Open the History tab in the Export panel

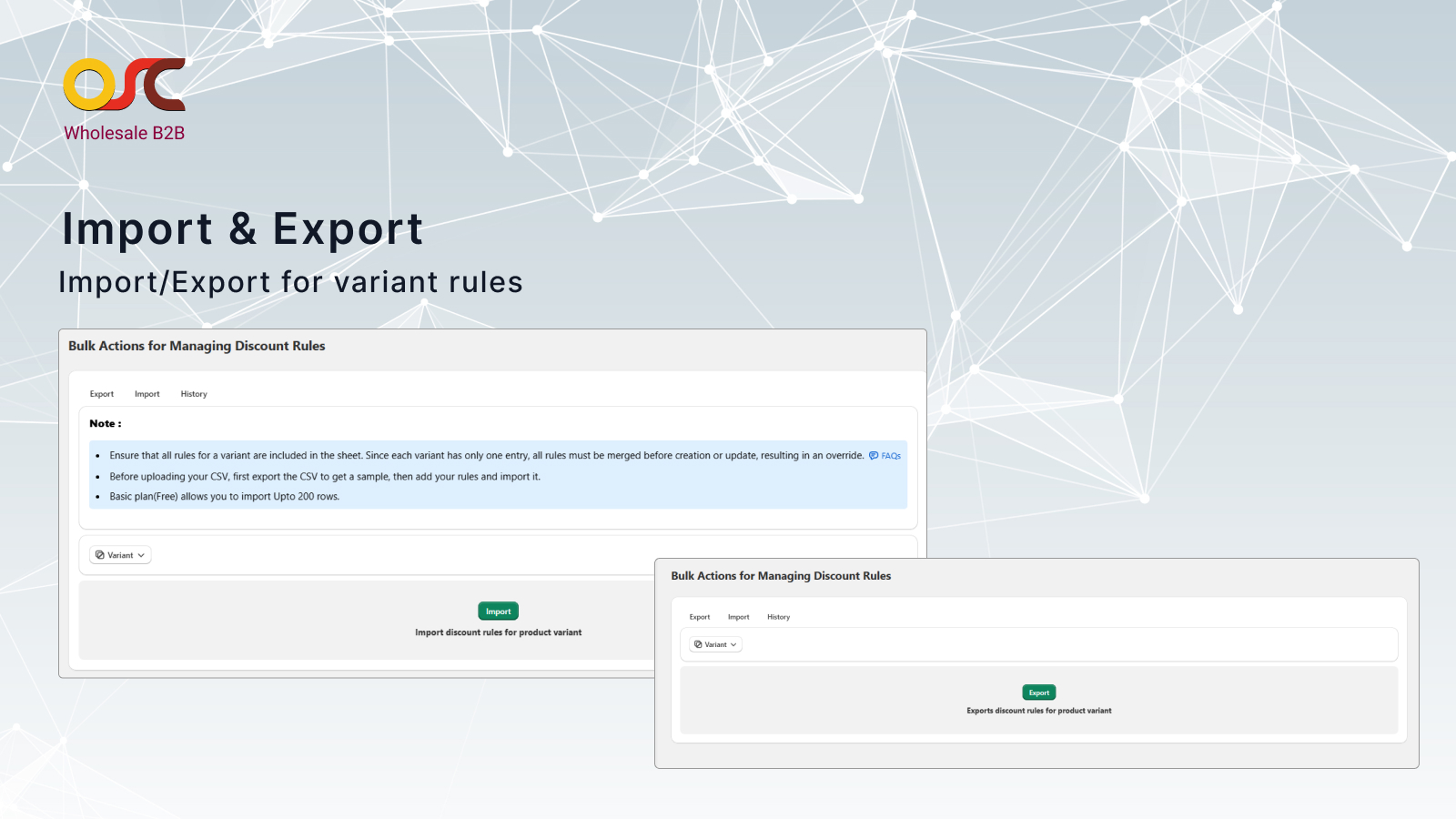click(x=778, y=617)
